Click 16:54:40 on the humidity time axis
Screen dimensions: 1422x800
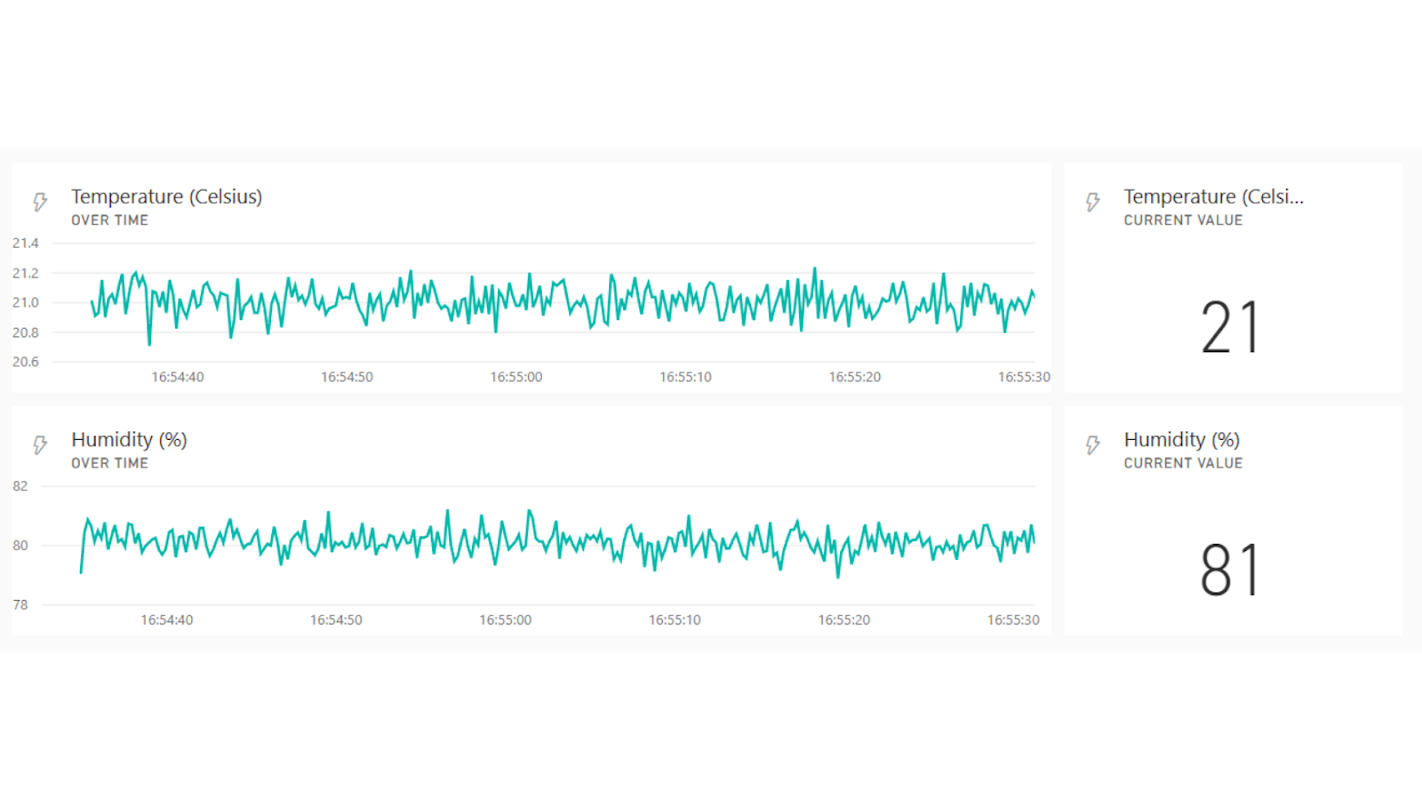coord(167,620)
